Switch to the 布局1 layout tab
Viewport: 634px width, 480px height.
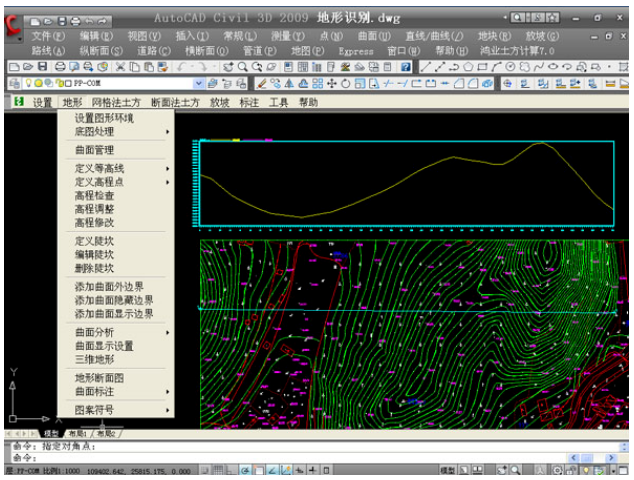tap(77, 433)
